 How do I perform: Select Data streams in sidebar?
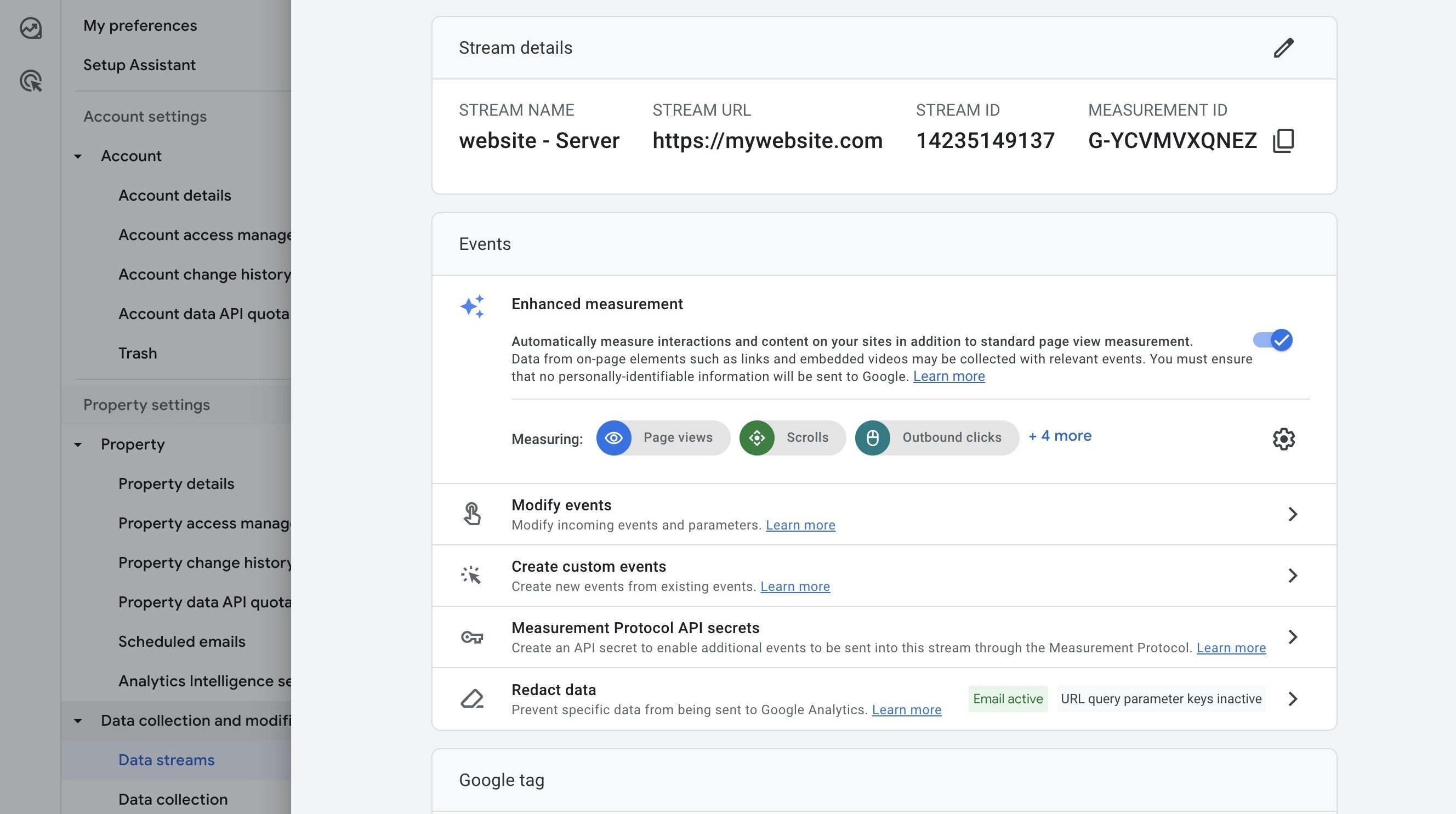166,760
